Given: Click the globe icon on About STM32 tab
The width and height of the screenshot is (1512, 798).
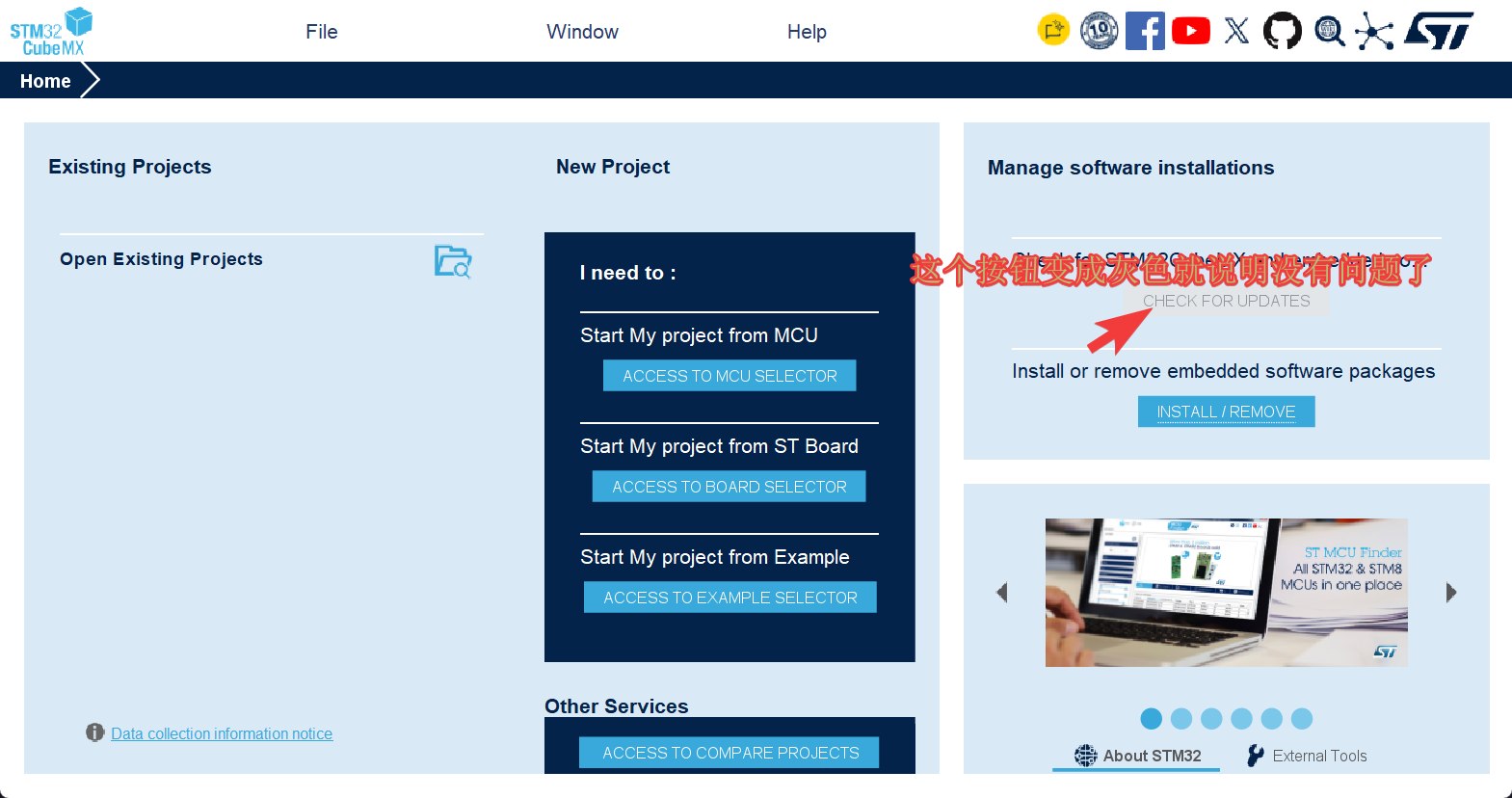Looking at the screenshot, I should point(1086,756).
